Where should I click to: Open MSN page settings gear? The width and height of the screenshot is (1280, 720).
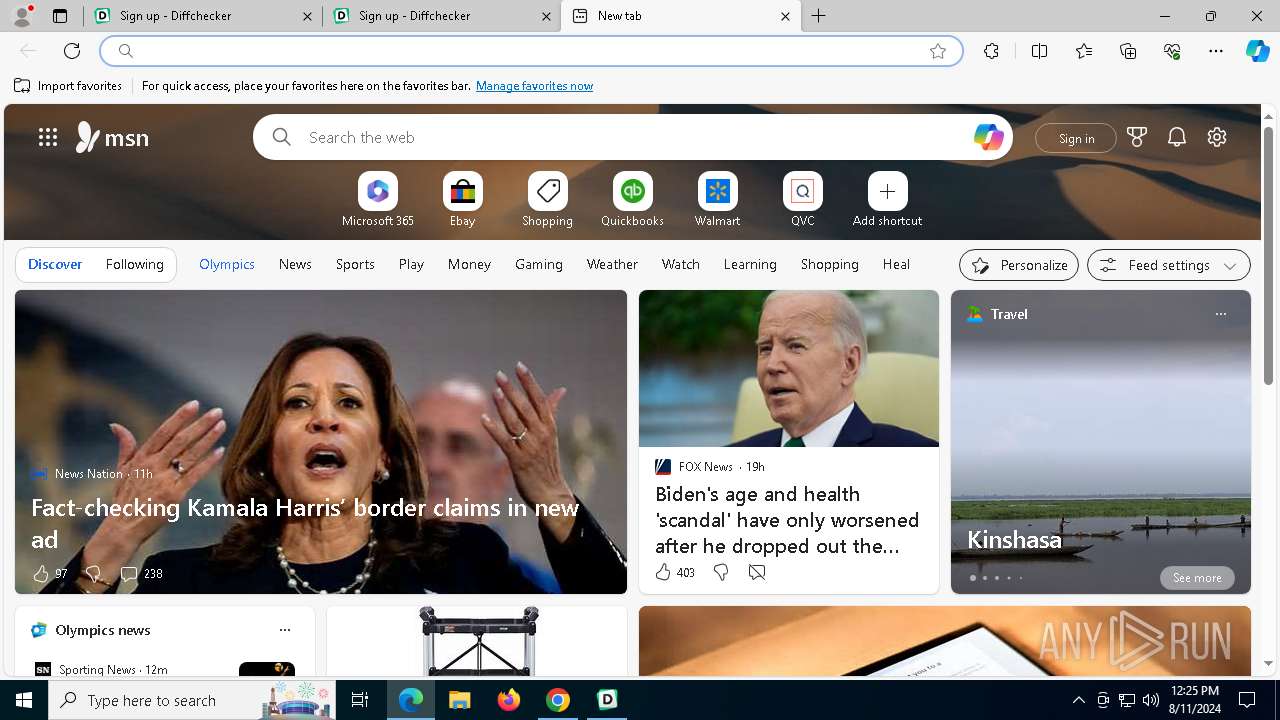[1217, 137]
